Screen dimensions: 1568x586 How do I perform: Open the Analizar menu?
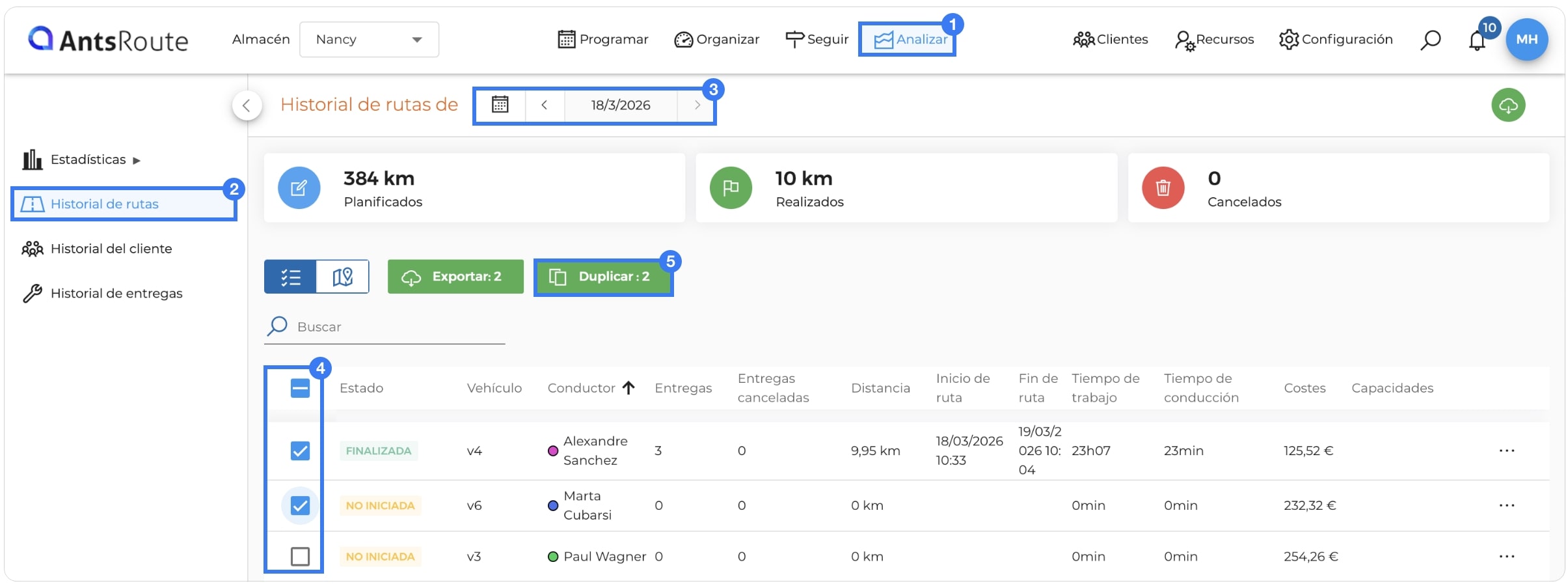coord(910,40)
